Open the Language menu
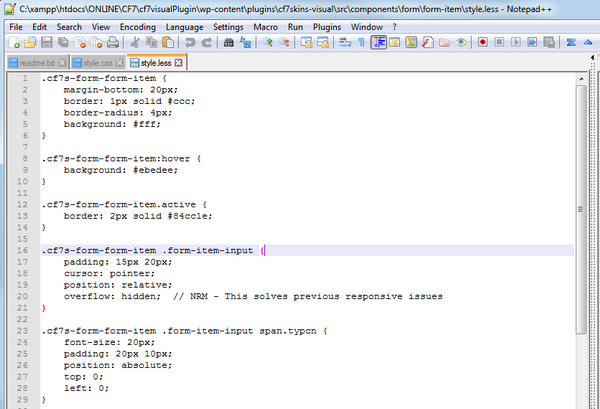600x409 pixels. tap(185, 25)
